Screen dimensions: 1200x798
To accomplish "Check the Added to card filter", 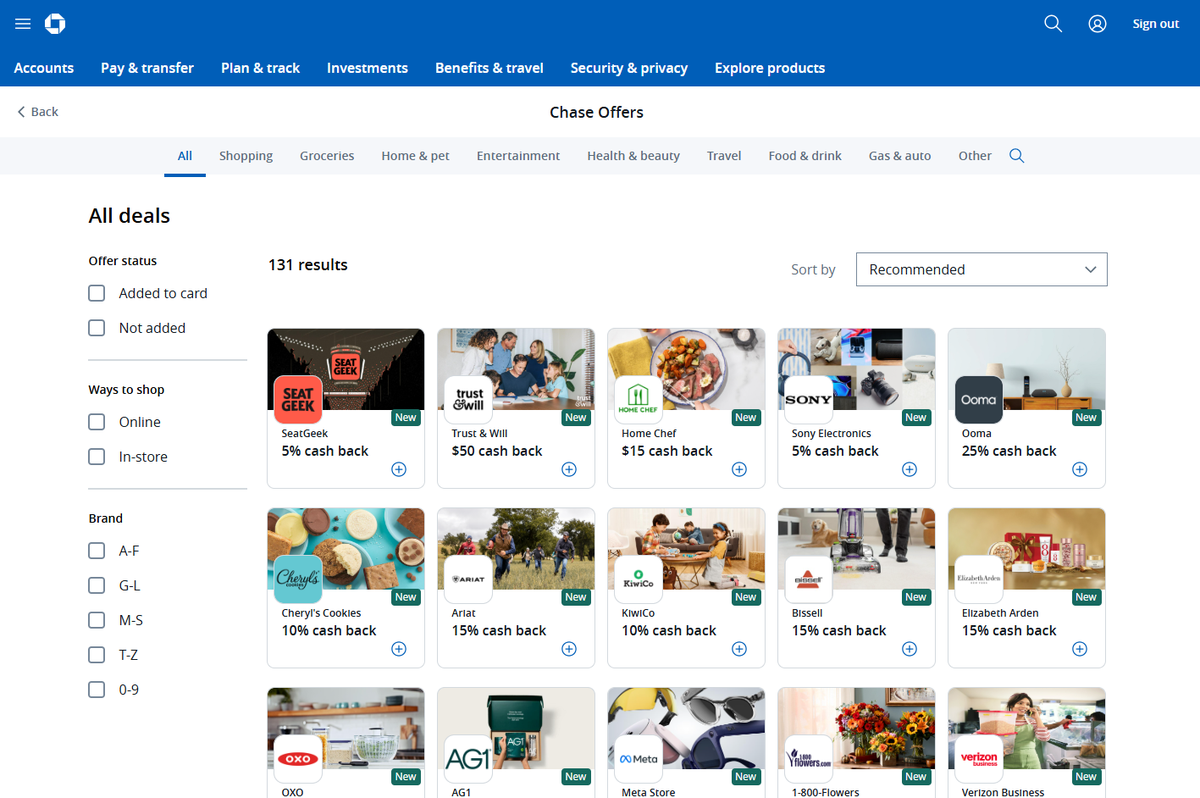I will [x=97, y=293].
